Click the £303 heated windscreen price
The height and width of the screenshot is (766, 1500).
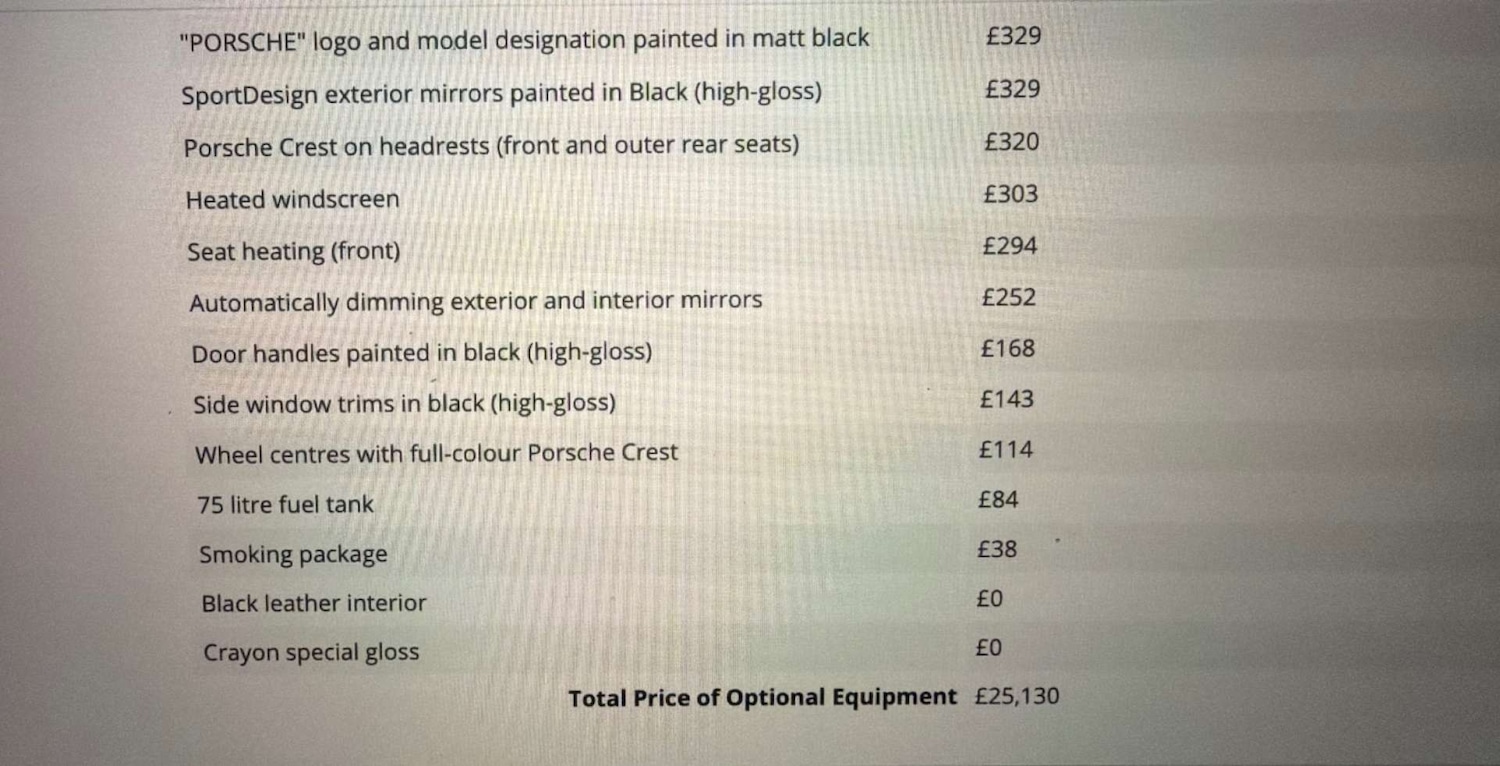tap(1010, 194)
